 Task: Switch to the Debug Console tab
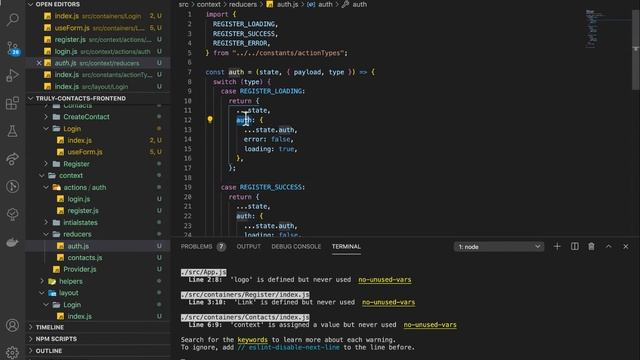pos(296,247)
